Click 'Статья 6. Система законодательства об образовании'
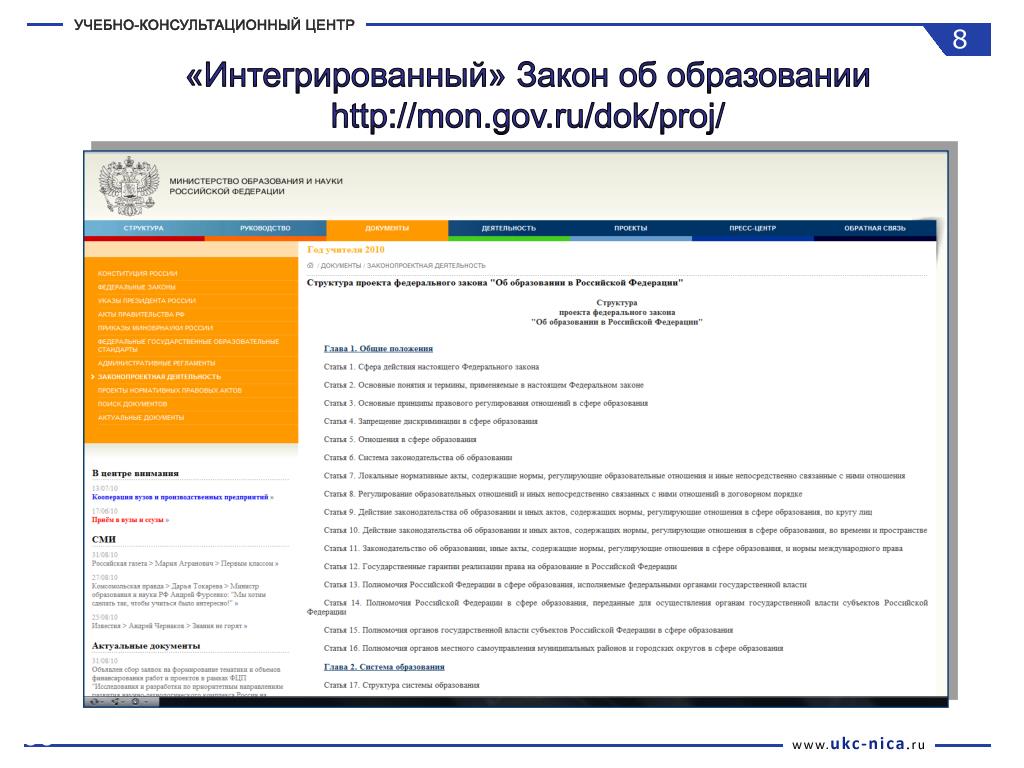 coord(418,458)
